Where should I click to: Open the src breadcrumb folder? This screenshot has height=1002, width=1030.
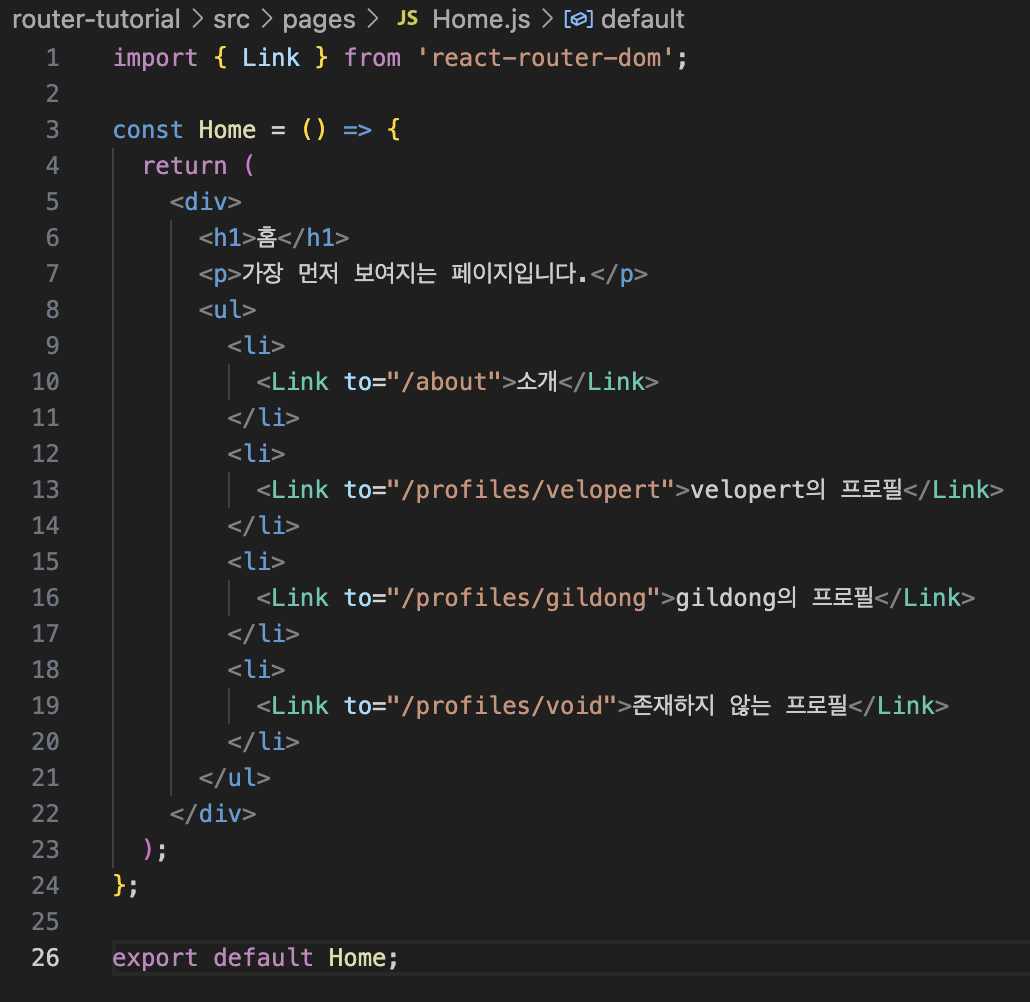pos(231,19)
